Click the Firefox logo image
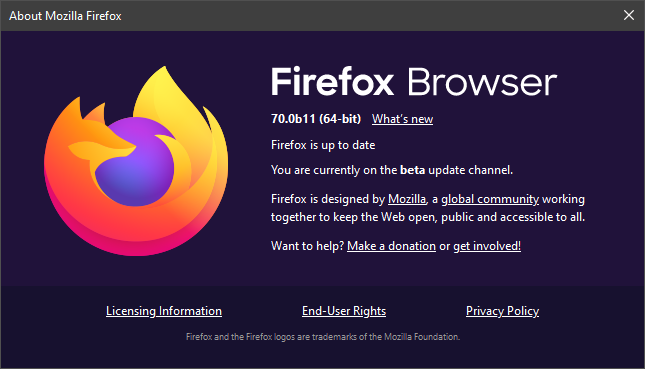 pyautogui.click(x=136, y=161)
